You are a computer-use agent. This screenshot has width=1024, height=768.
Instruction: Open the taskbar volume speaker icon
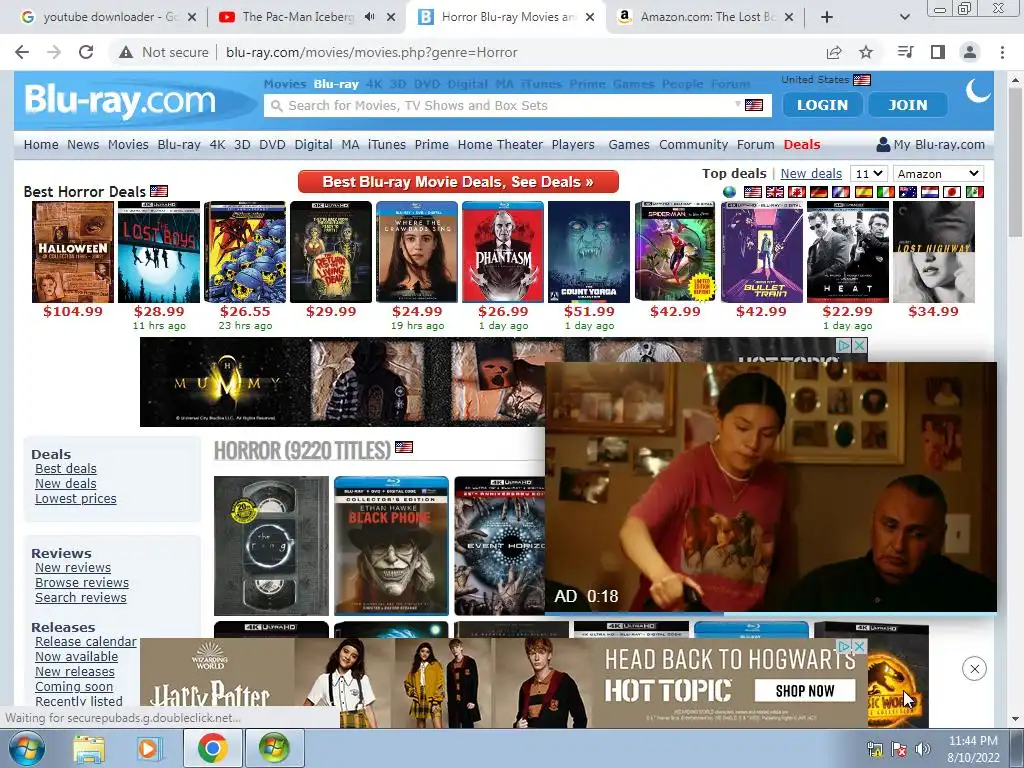(922, 749)
